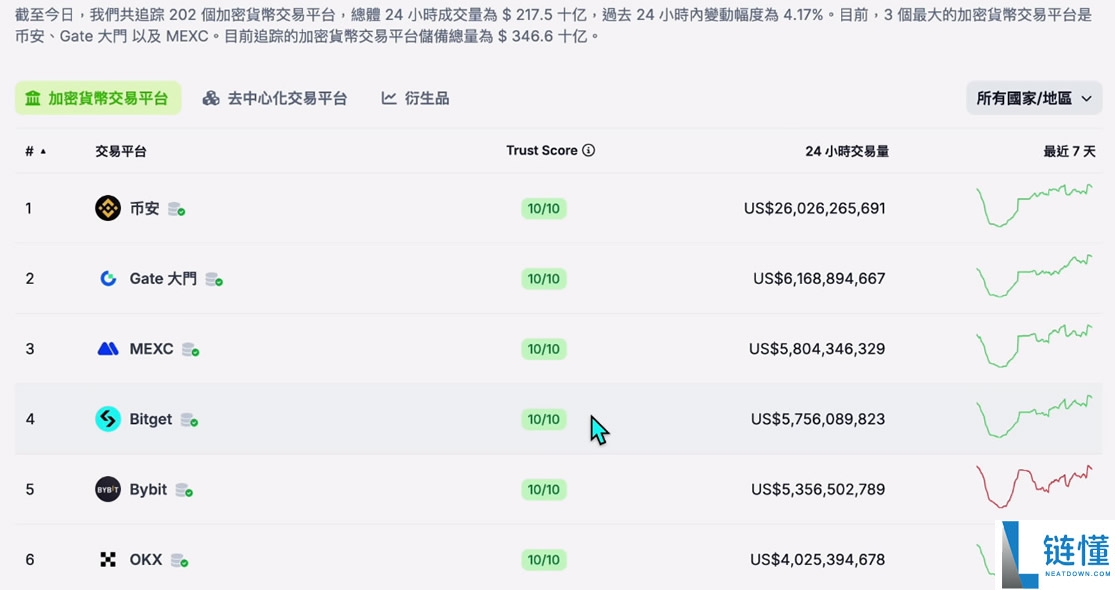This screenshot has height=590, width=1115.
Task: Click rank number 4 in the table
Action: click(30, 419)
